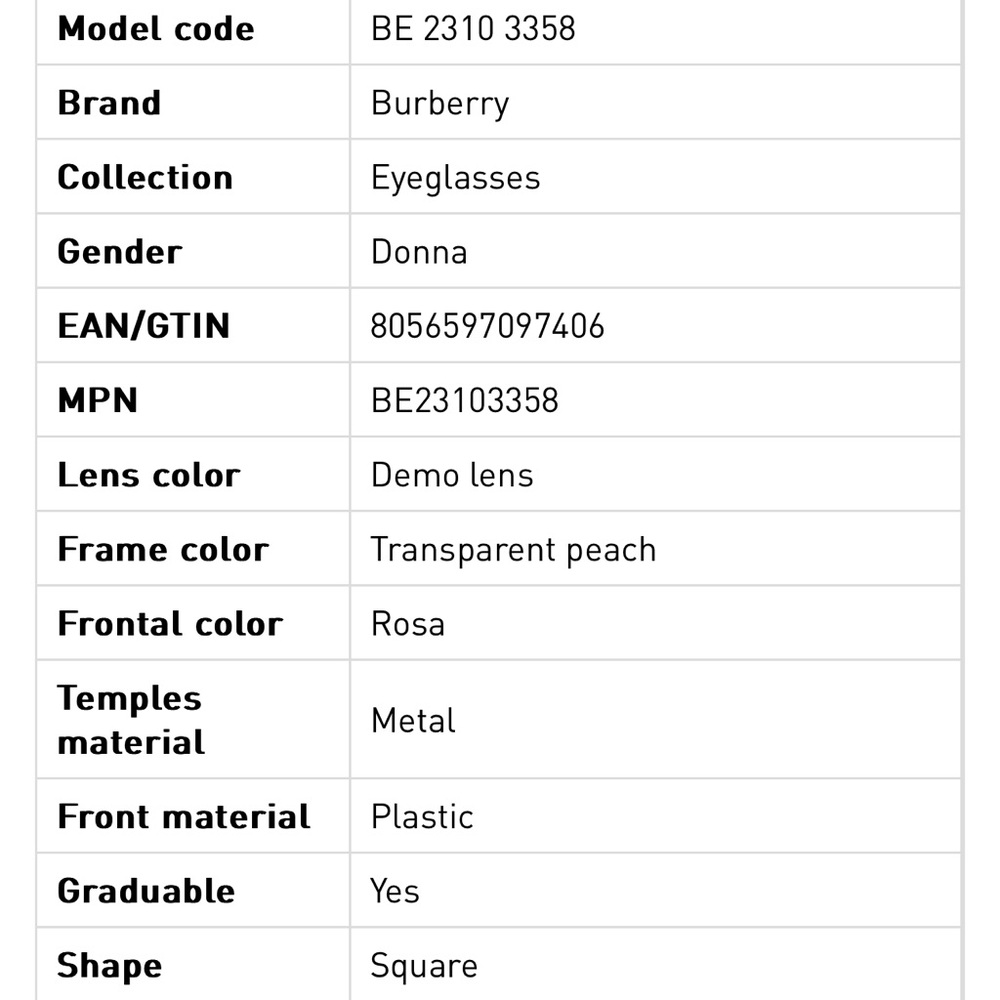
Task: Click the Model code value BE 2310 3358
Action: pyautogui.click(x=473, y=28)
